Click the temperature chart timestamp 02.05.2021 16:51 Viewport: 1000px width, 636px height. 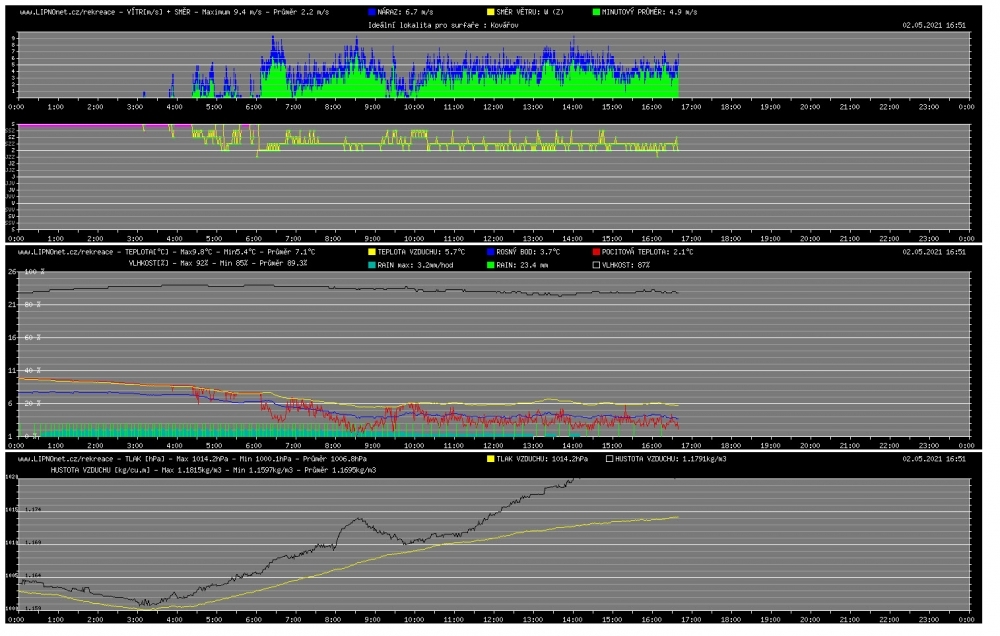[934, 252]
